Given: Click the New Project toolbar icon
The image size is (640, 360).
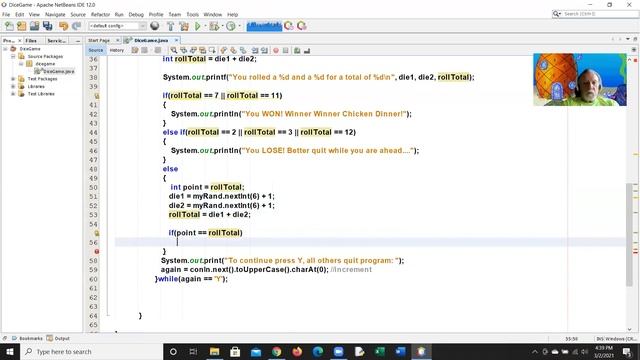Looking at the screenshot, I should (22, 26).
